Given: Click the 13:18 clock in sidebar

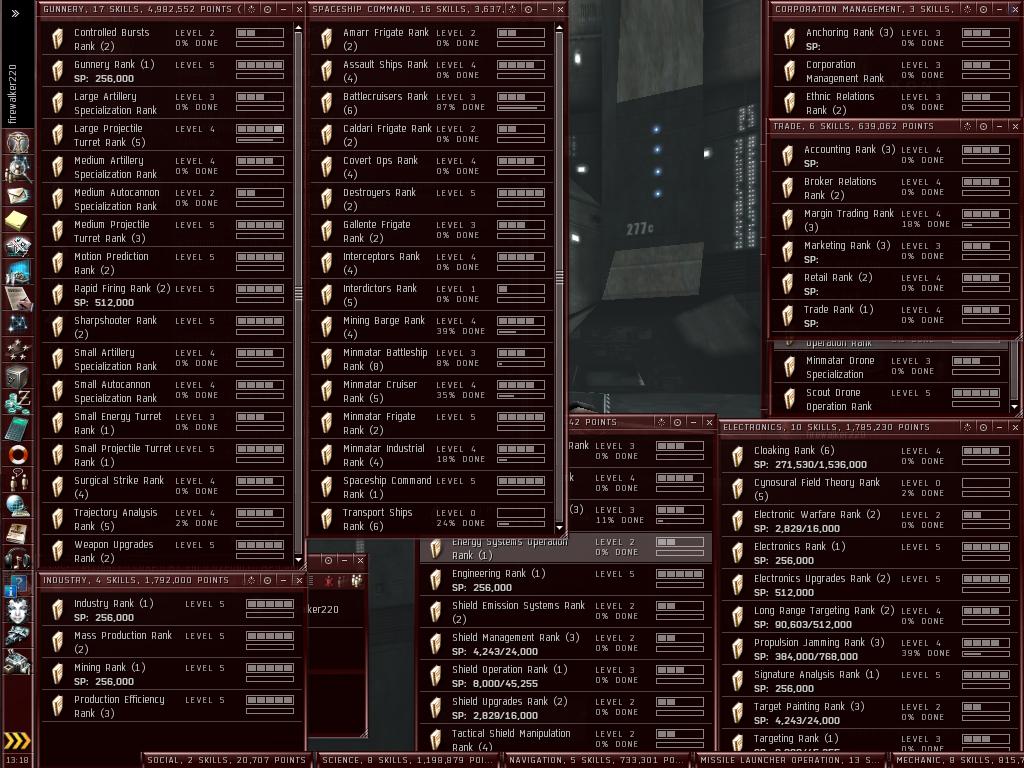Looking at the screenshot, I should (x=17, y=760).
